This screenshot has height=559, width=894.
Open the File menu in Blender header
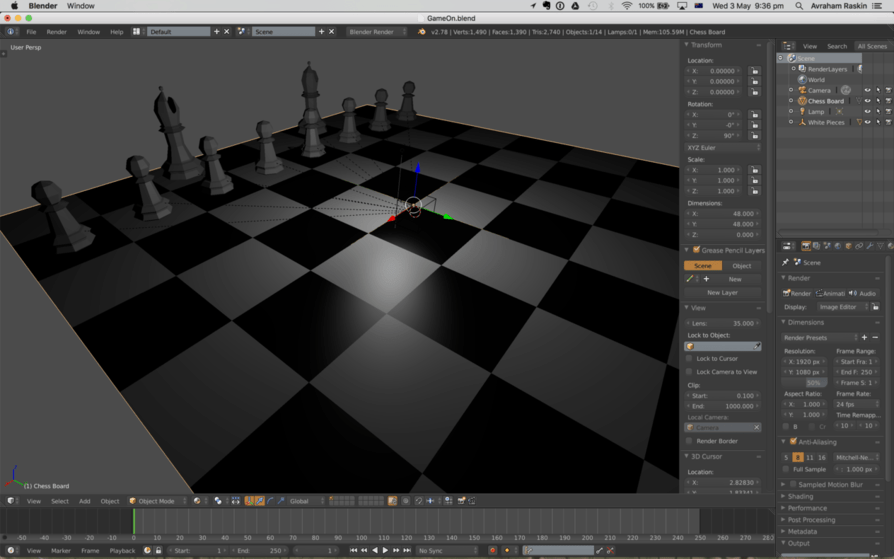pos(31,32)
